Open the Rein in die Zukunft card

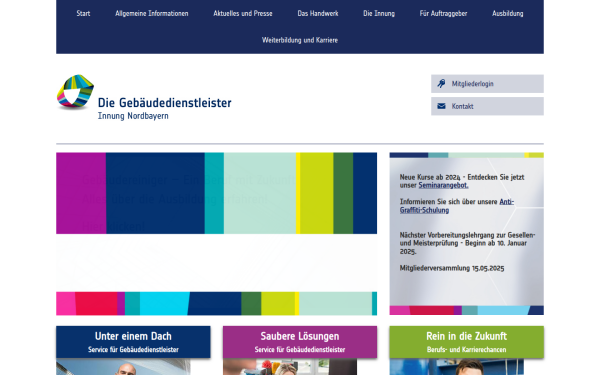pos(466,342)
